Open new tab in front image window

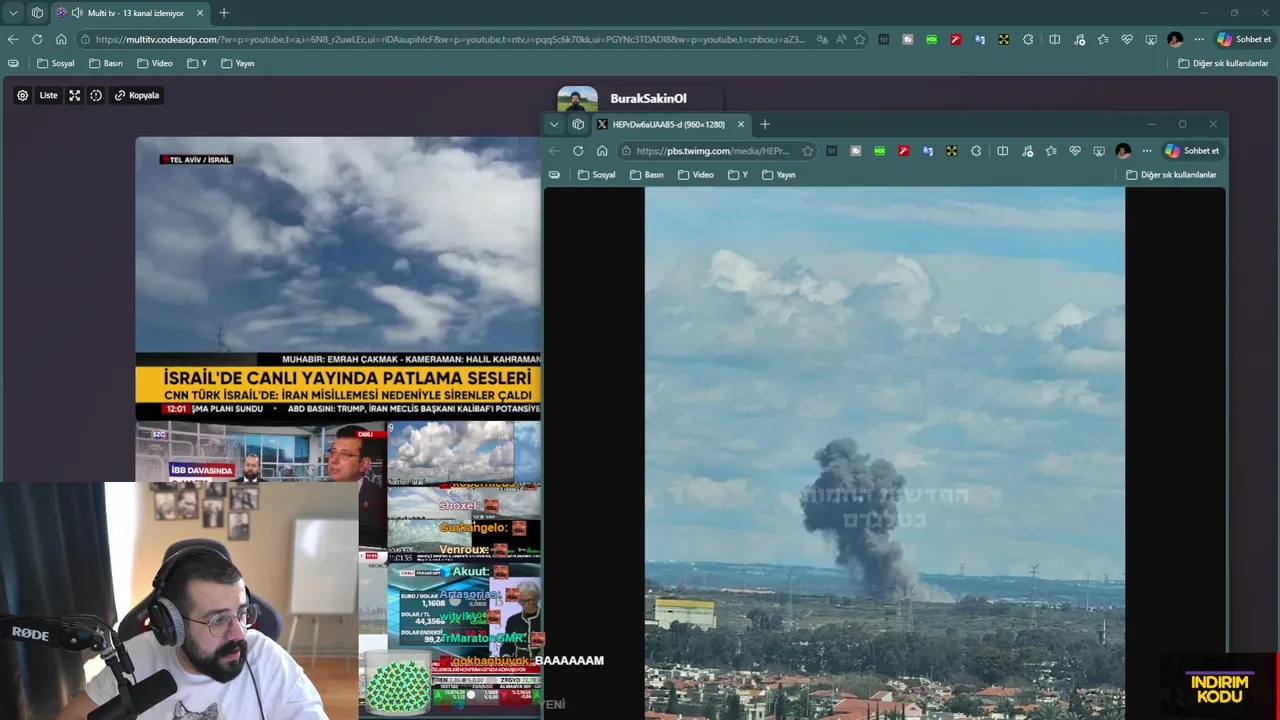pyautogui.click(x=765, y=124)
